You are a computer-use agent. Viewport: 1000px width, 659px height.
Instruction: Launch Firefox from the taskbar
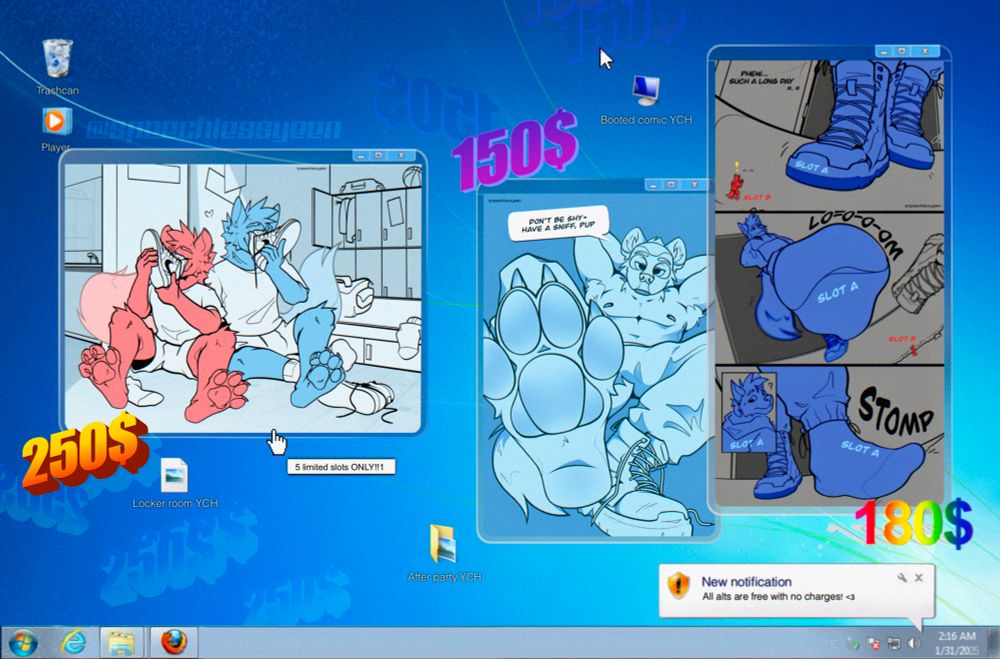(x=173, y=642)
